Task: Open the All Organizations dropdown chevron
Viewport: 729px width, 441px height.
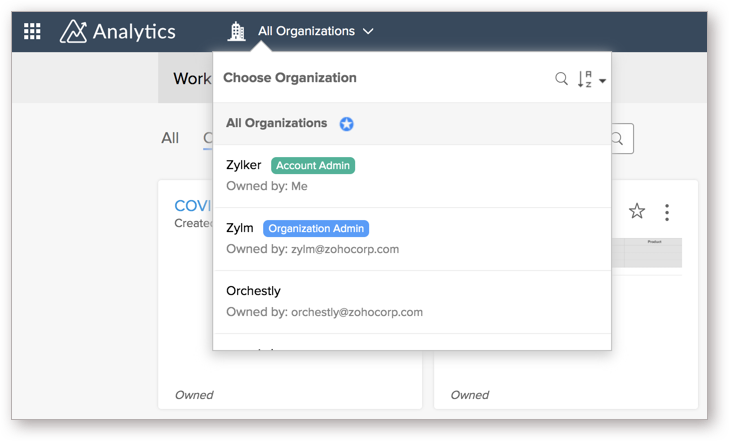Action: coord(368,31)
